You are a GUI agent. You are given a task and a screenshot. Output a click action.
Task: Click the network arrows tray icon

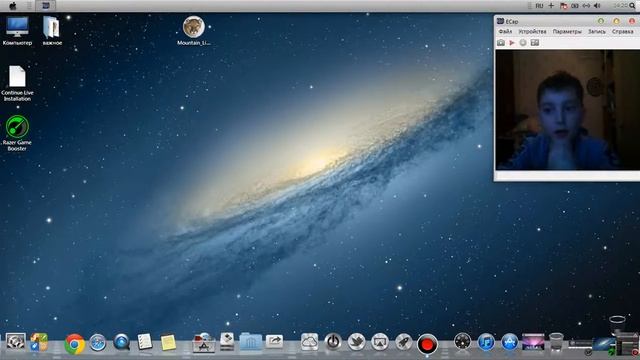586,6
